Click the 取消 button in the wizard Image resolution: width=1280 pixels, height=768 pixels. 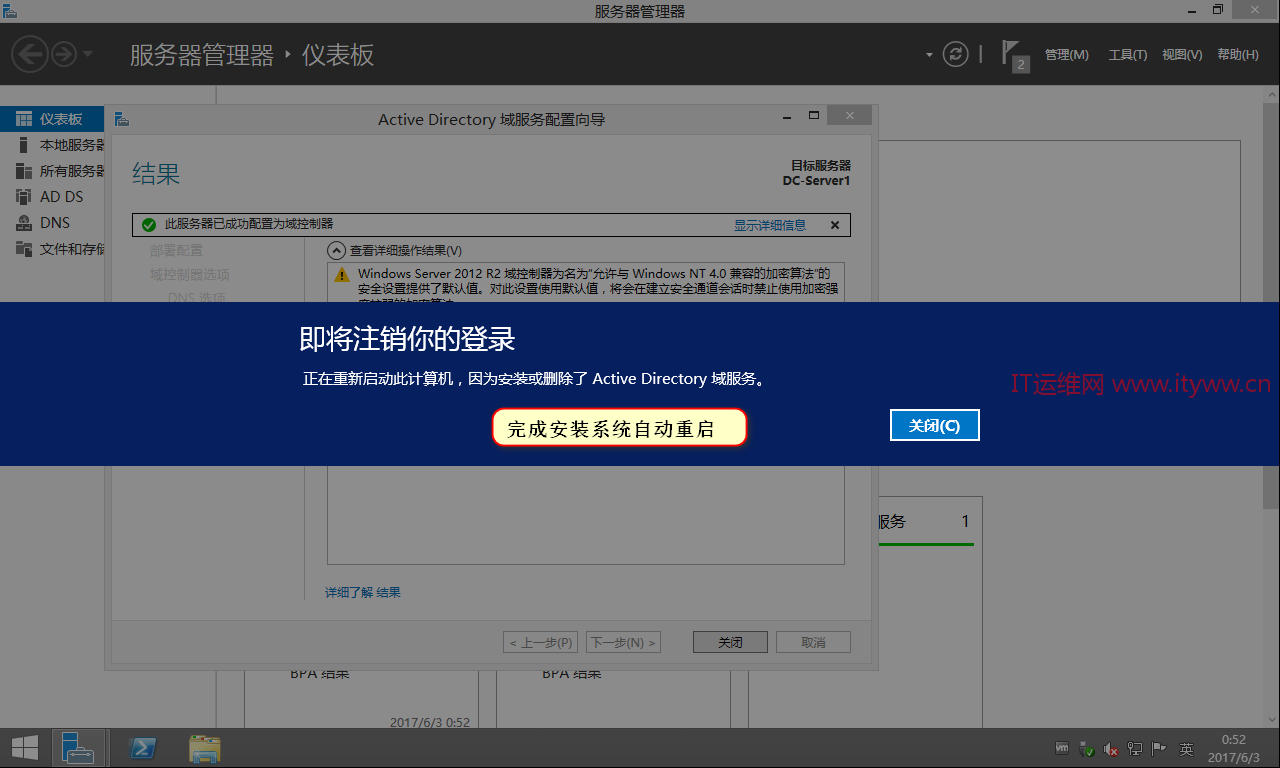(813, 642)
